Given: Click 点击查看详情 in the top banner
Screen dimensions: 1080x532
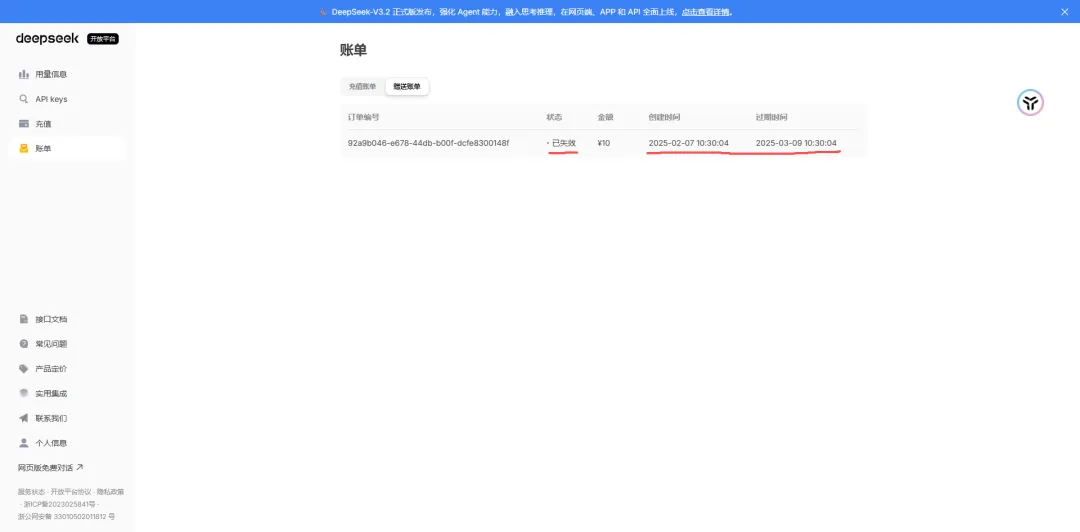Looking at the screenshot, I should pyautogui.click(x=705, y=12).
